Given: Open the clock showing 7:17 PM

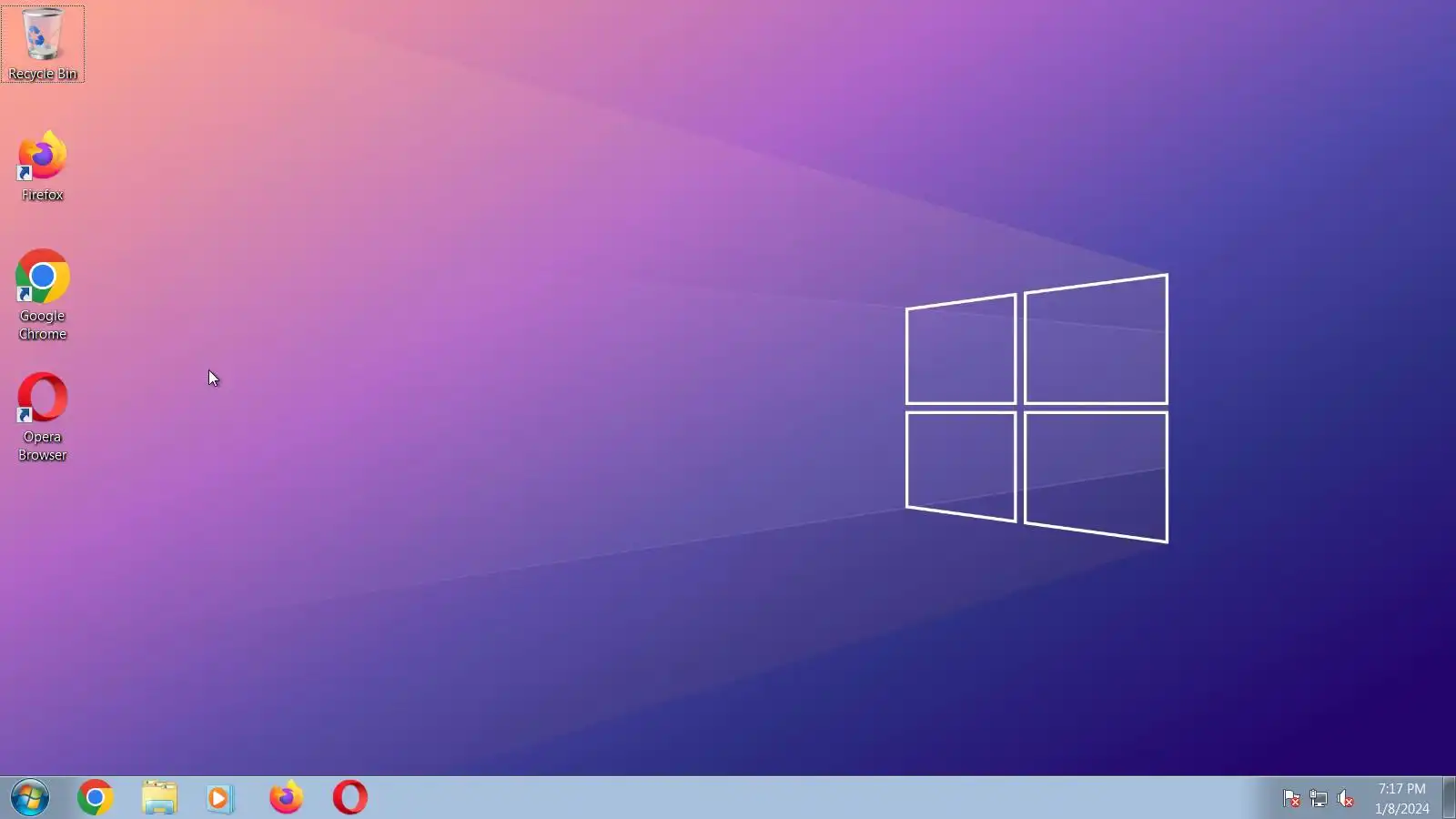Looking at the screenshot, I should tap(1401, 798).
